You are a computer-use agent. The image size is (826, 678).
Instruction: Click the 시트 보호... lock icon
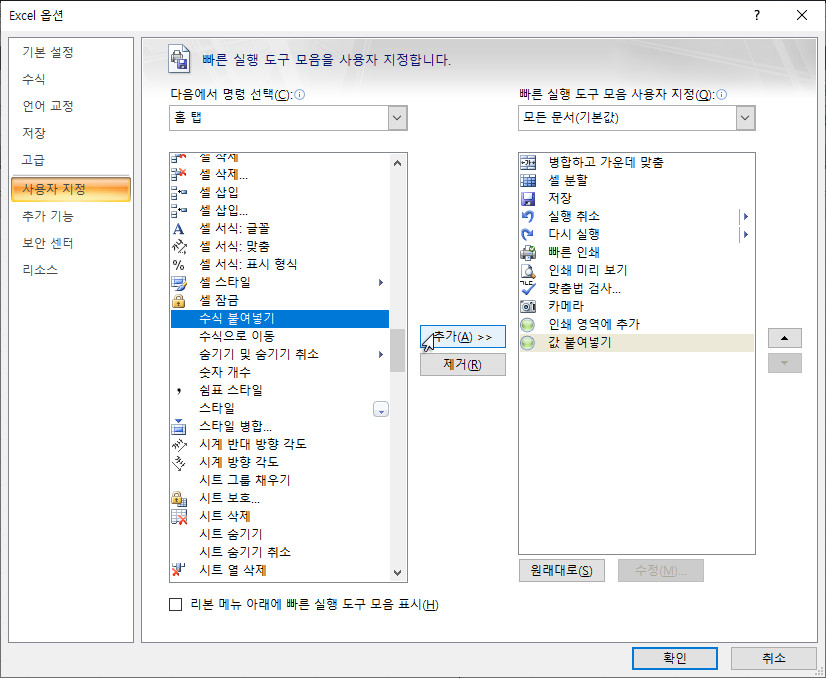[x=179, y=498]
